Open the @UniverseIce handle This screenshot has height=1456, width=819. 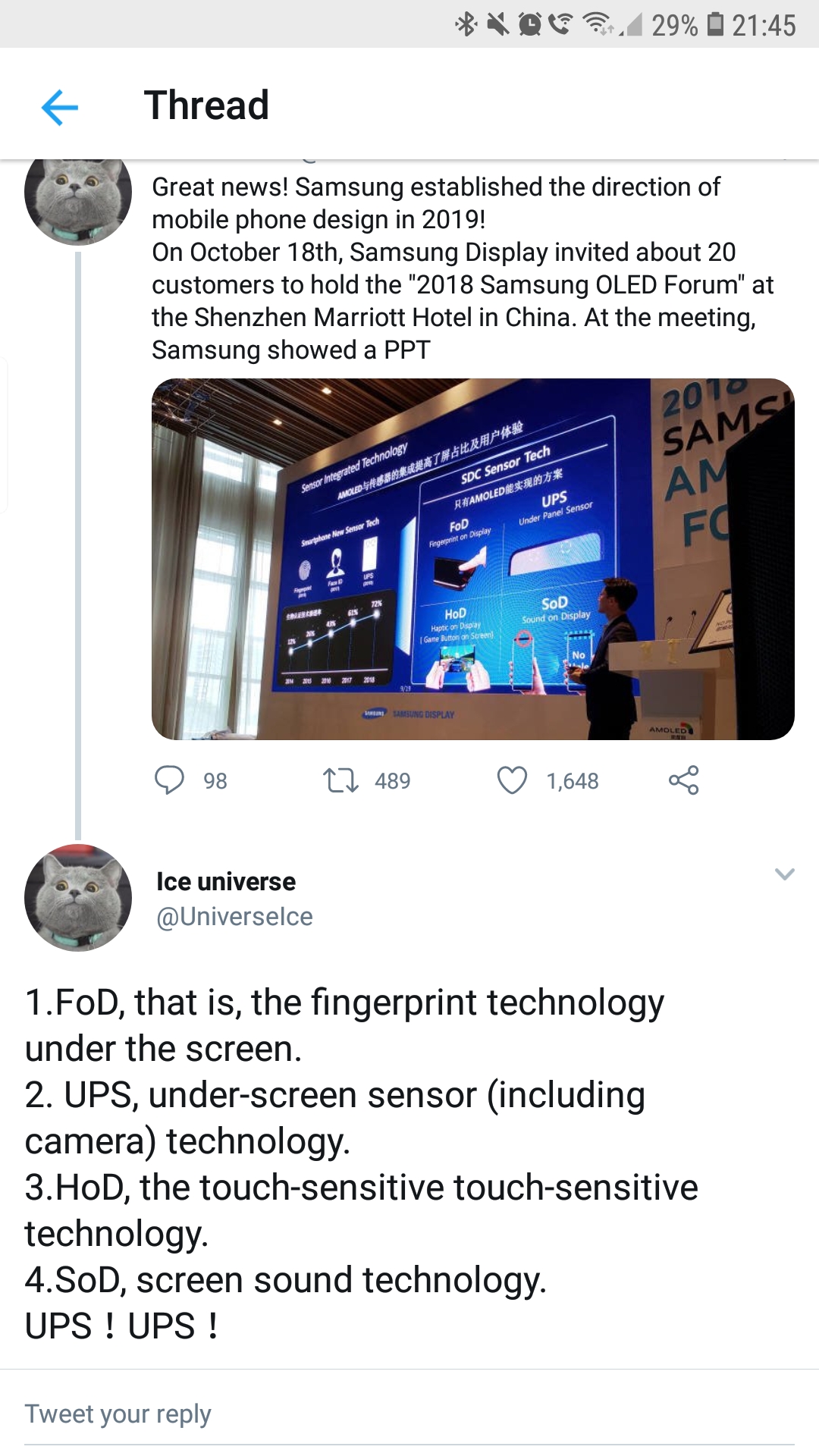(x=234, y=917)
